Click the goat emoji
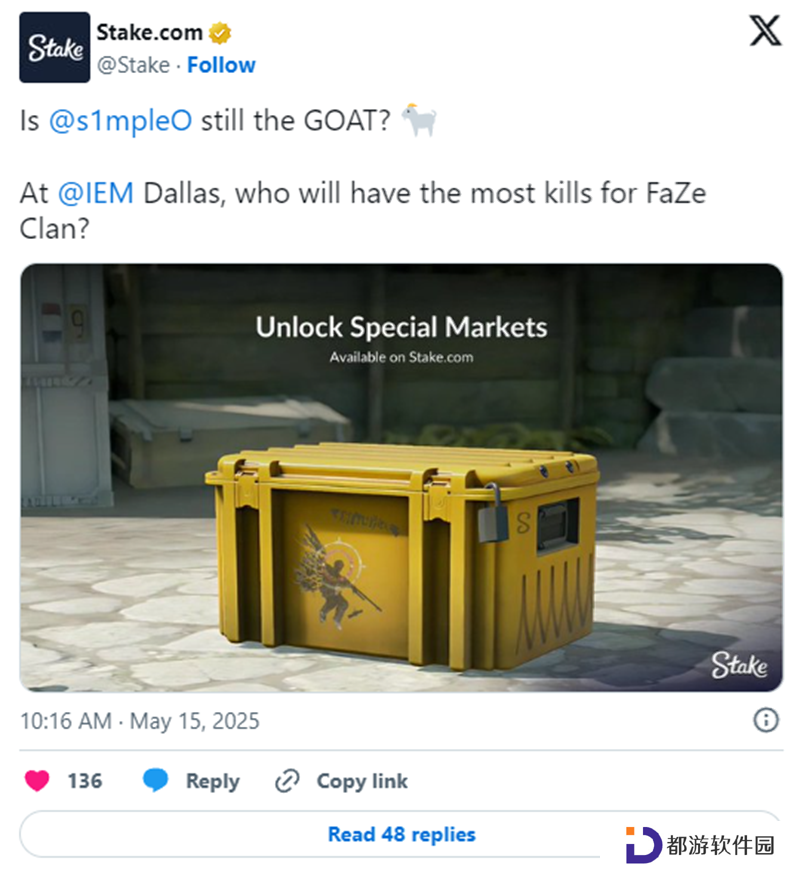 click(419, 119)
